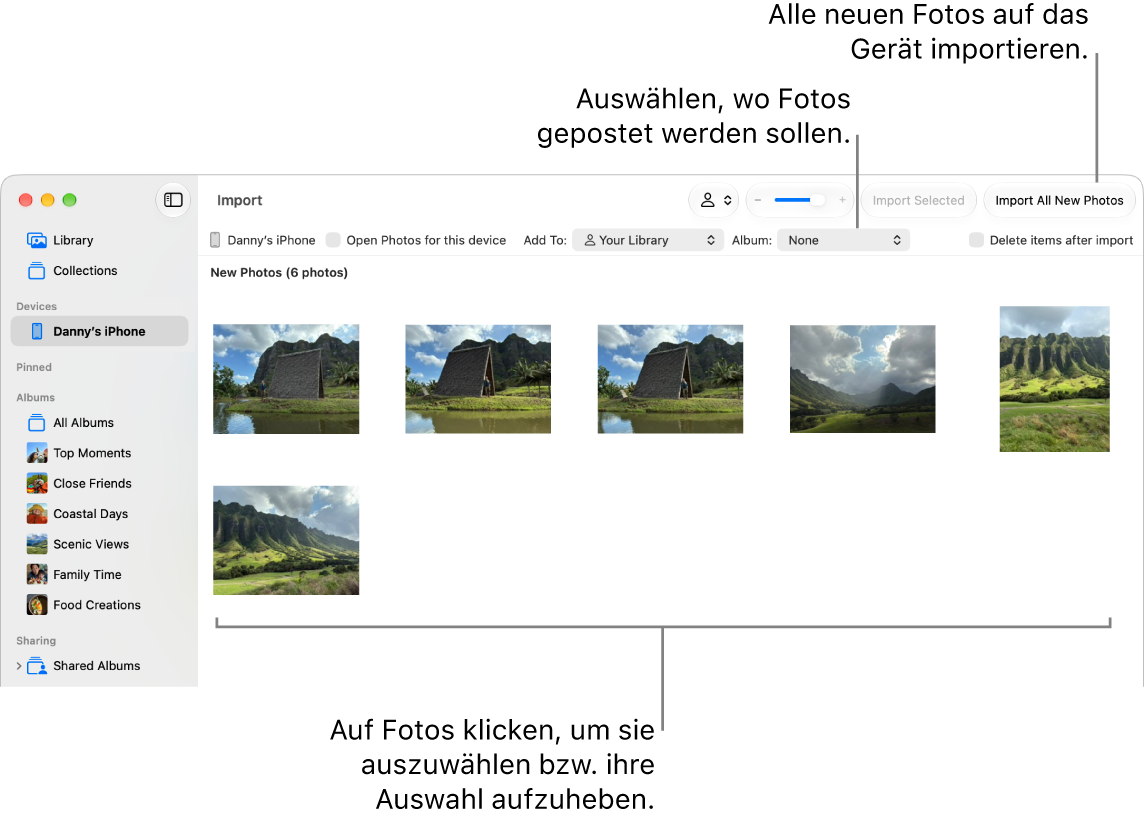Select the portrait green cliffs photo thumbnail
The width and height of the screenshot is (1144, 819).
(x=1054, y=379)
